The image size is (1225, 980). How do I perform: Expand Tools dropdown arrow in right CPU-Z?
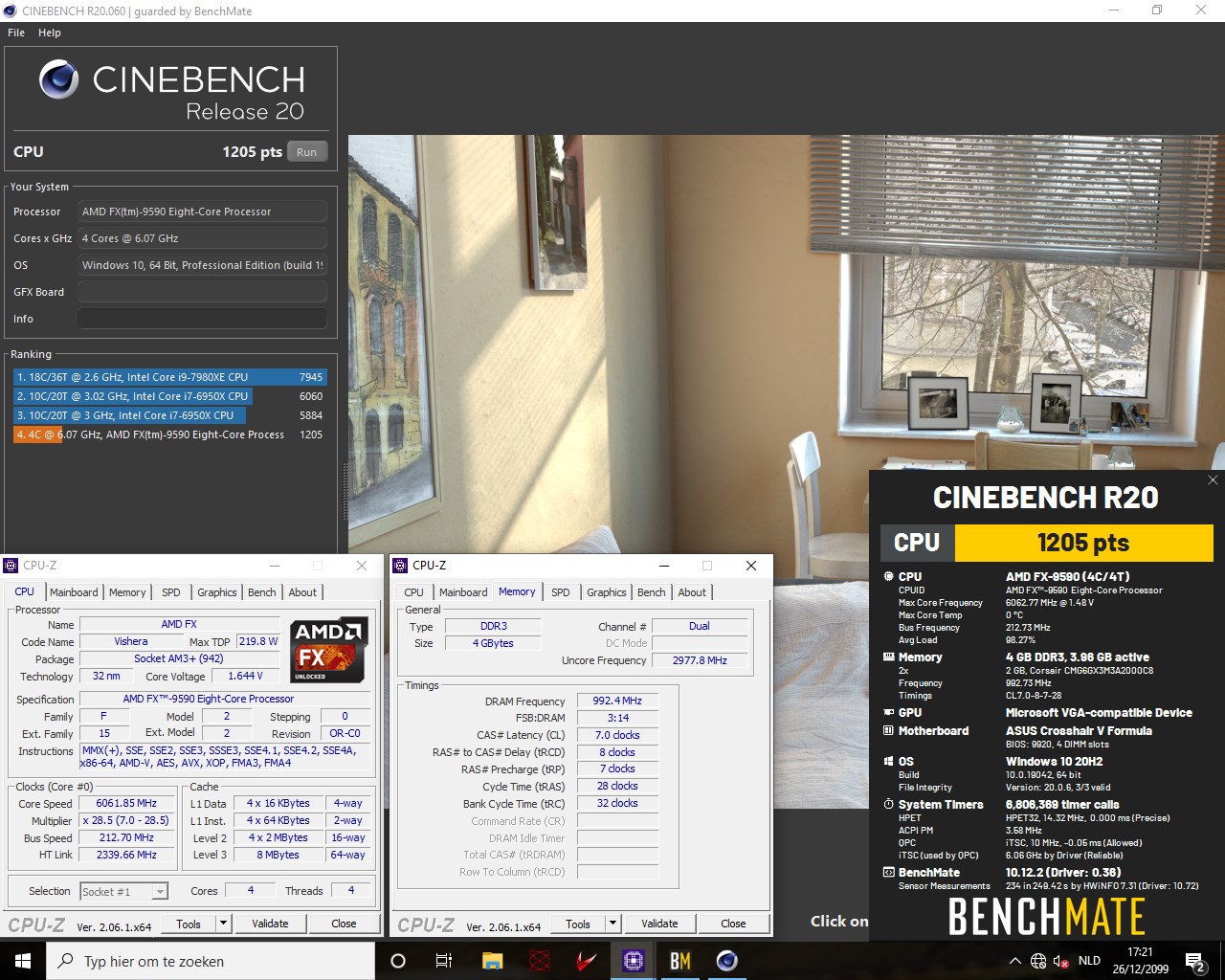[x=613, y=924]
